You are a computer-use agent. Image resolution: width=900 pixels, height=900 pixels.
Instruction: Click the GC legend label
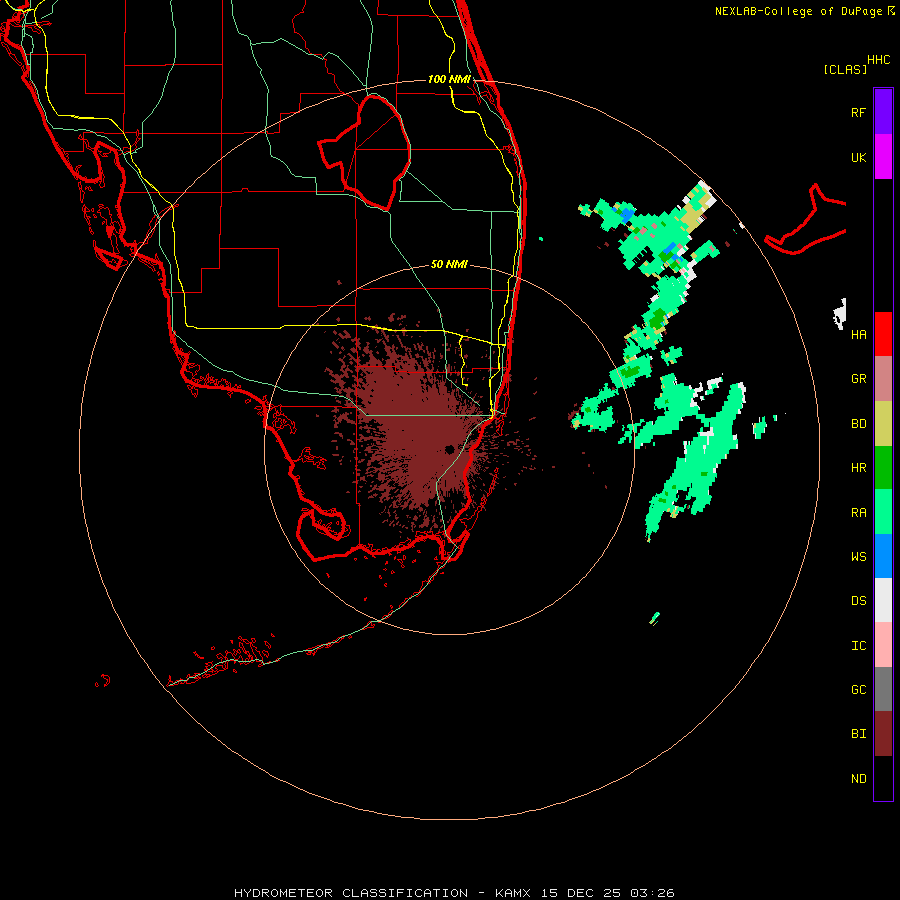tap(858, 689)
